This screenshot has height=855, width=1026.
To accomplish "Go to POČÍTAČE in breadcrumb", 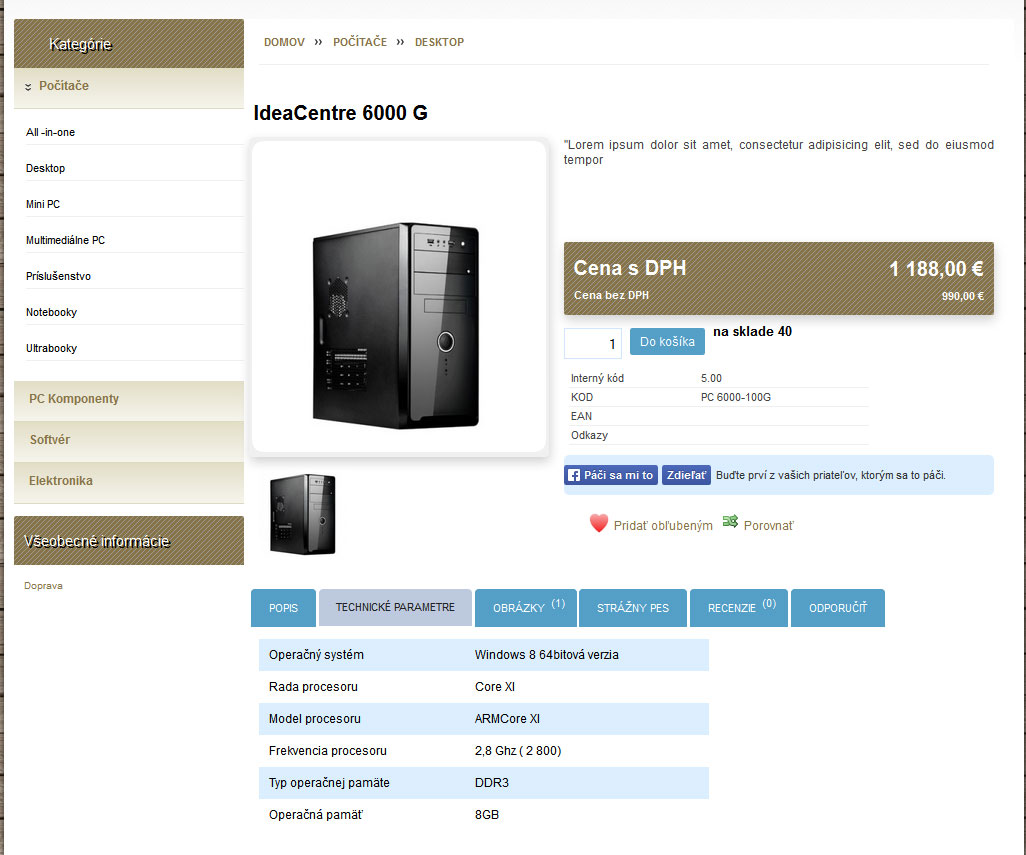I will coord(360,42).
